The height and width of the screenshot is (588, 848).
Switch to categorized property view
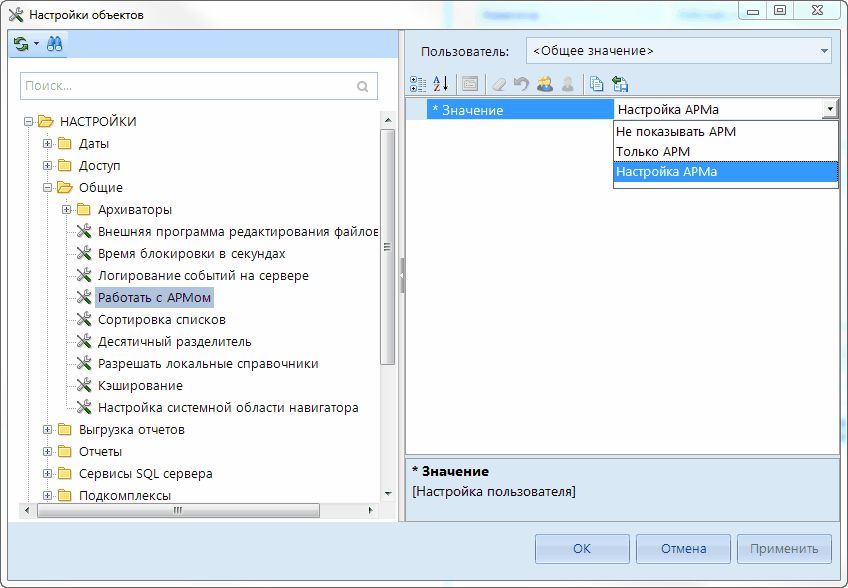[418, 85]
